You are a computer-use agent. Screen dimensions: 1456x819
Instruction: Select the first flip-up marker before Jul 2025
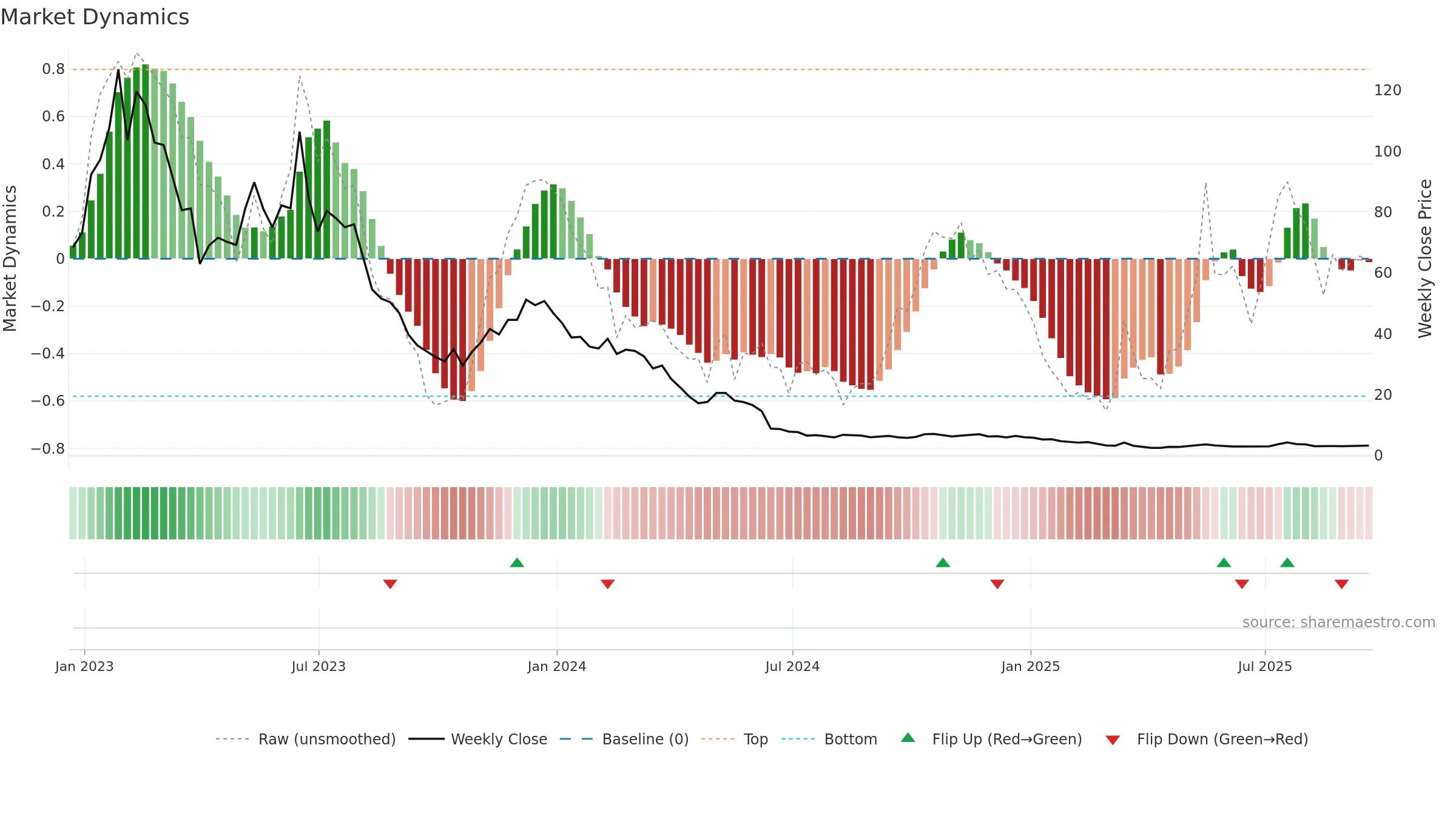[1224, 562]
